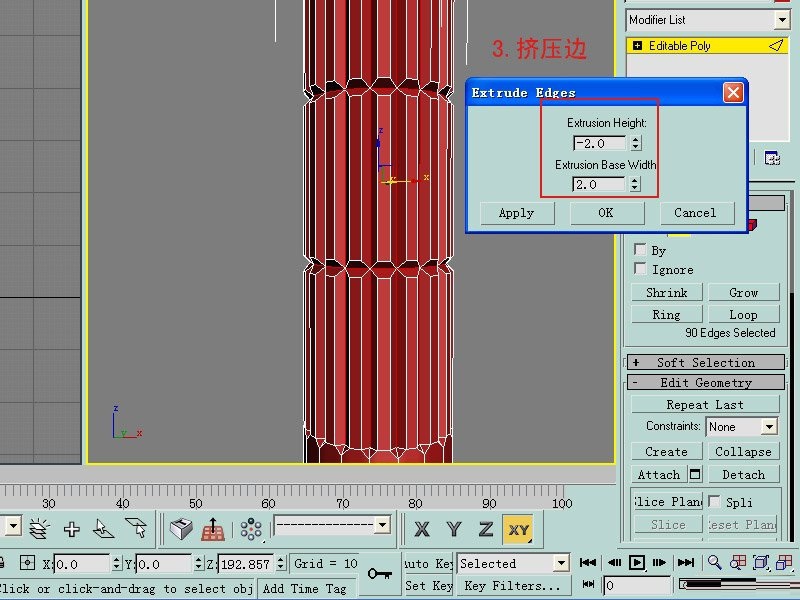Screen dimensions: 800x600
Task: Select Zoom All viewports tool
Action: (738, 563)
